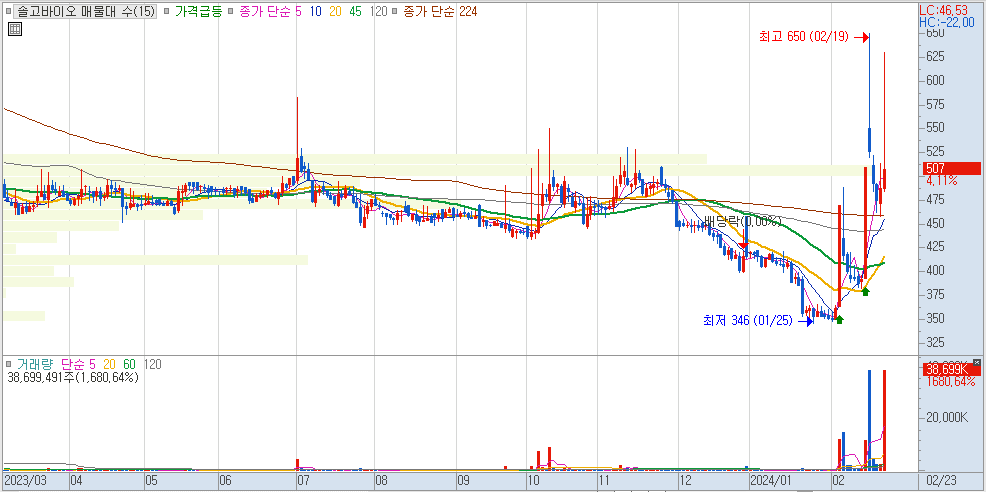
Task: Click the gray 120 volume average period
Action: [153, 364]
